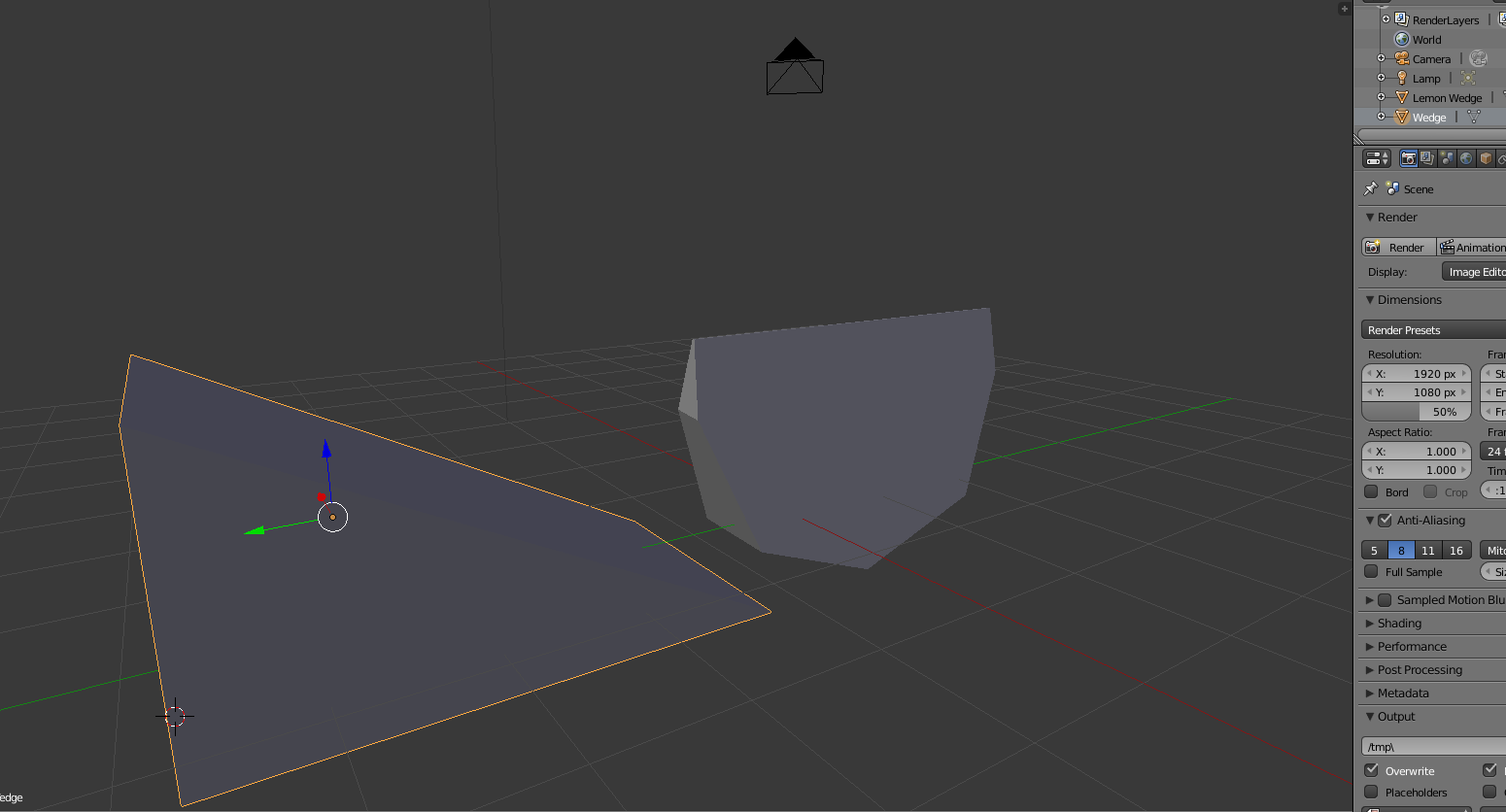Collapse the Render panel
This screenshot has height=812, width=1506.
tap(1370, 218)
